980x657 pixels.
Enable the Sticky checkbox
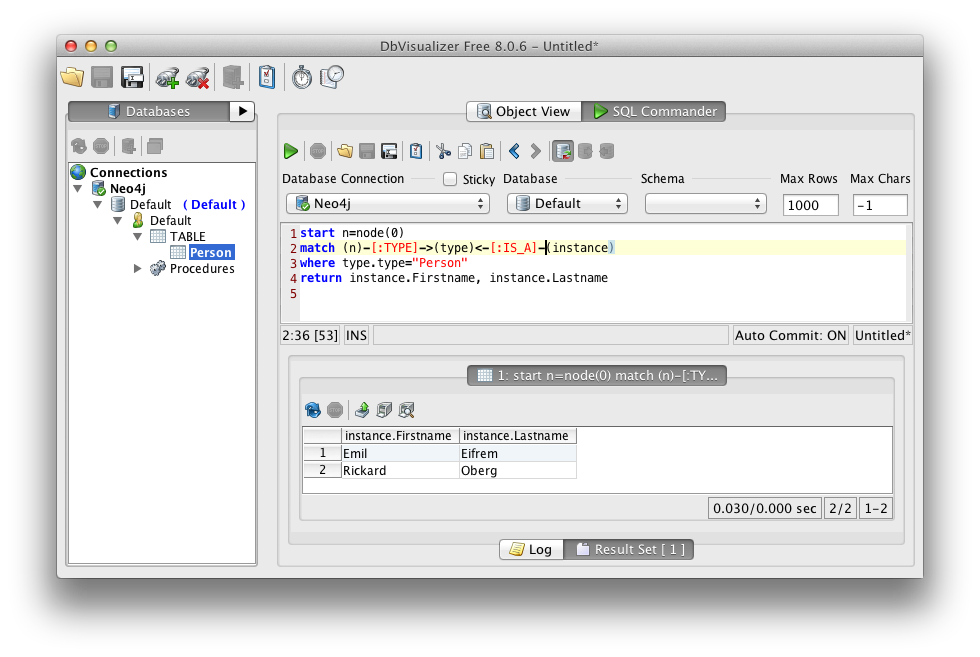[x=449, y=179]
